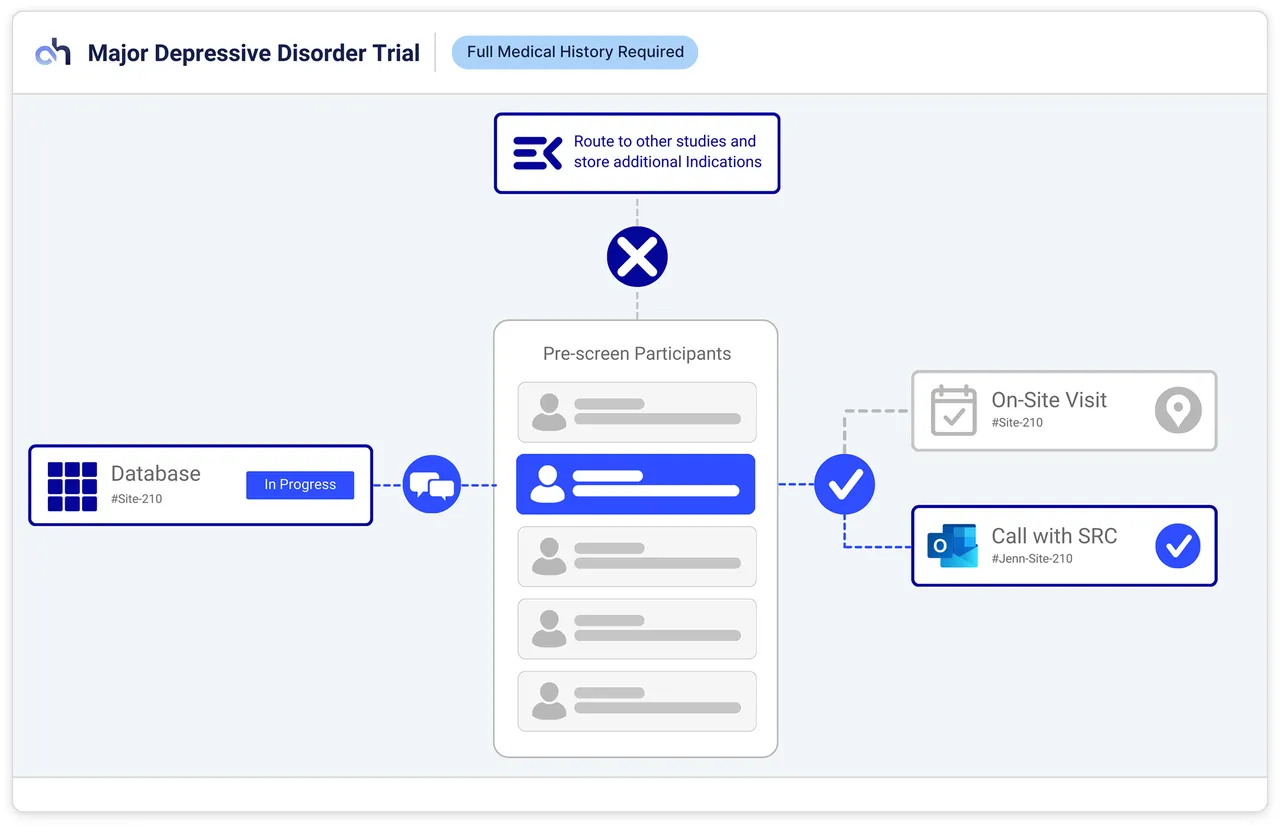Select the highlighted blue participant row
The image size is (1280, 827).
pyautogui.click(x=636, y=484)
